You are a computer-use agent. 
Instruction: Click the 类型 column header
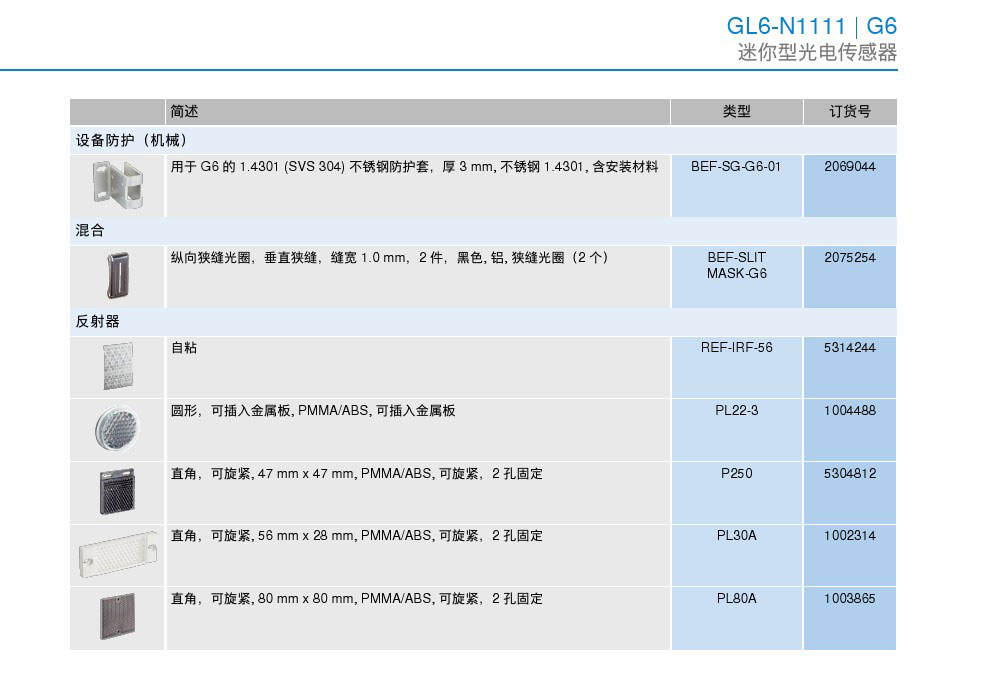[x=736, y=111]
